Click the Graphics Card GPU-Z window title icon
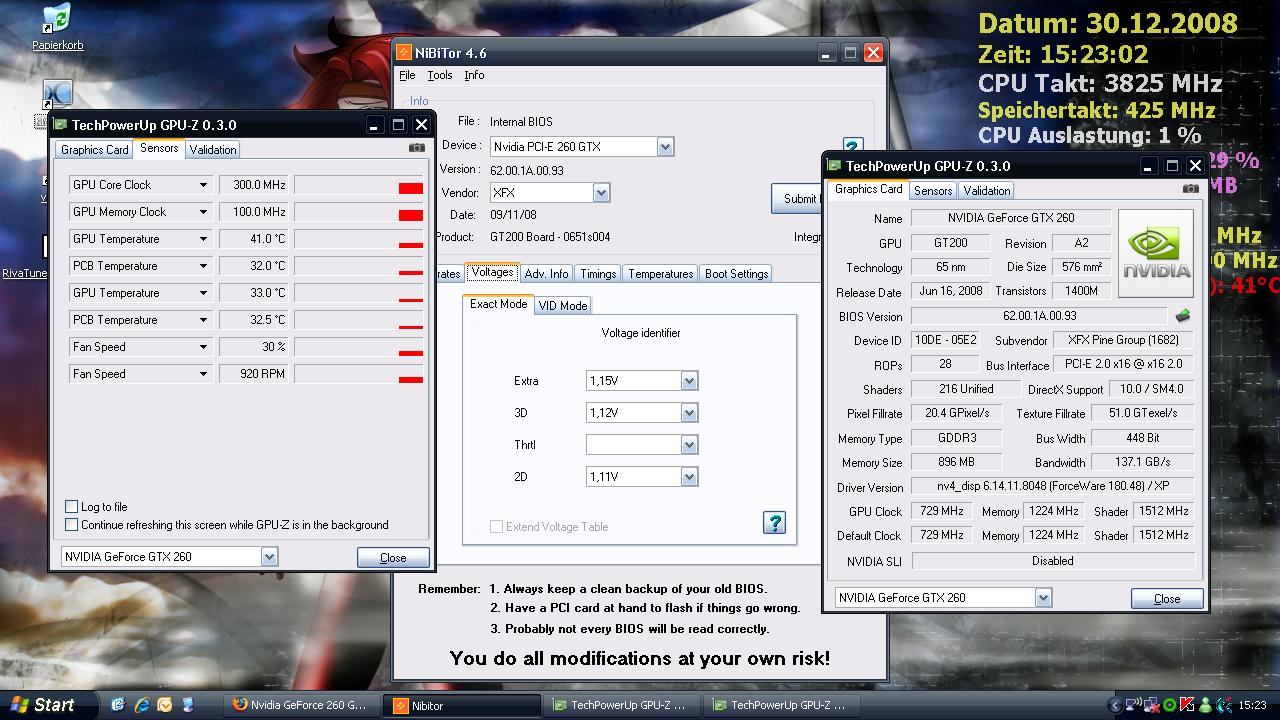The image size is (1280, 720). 834,166
